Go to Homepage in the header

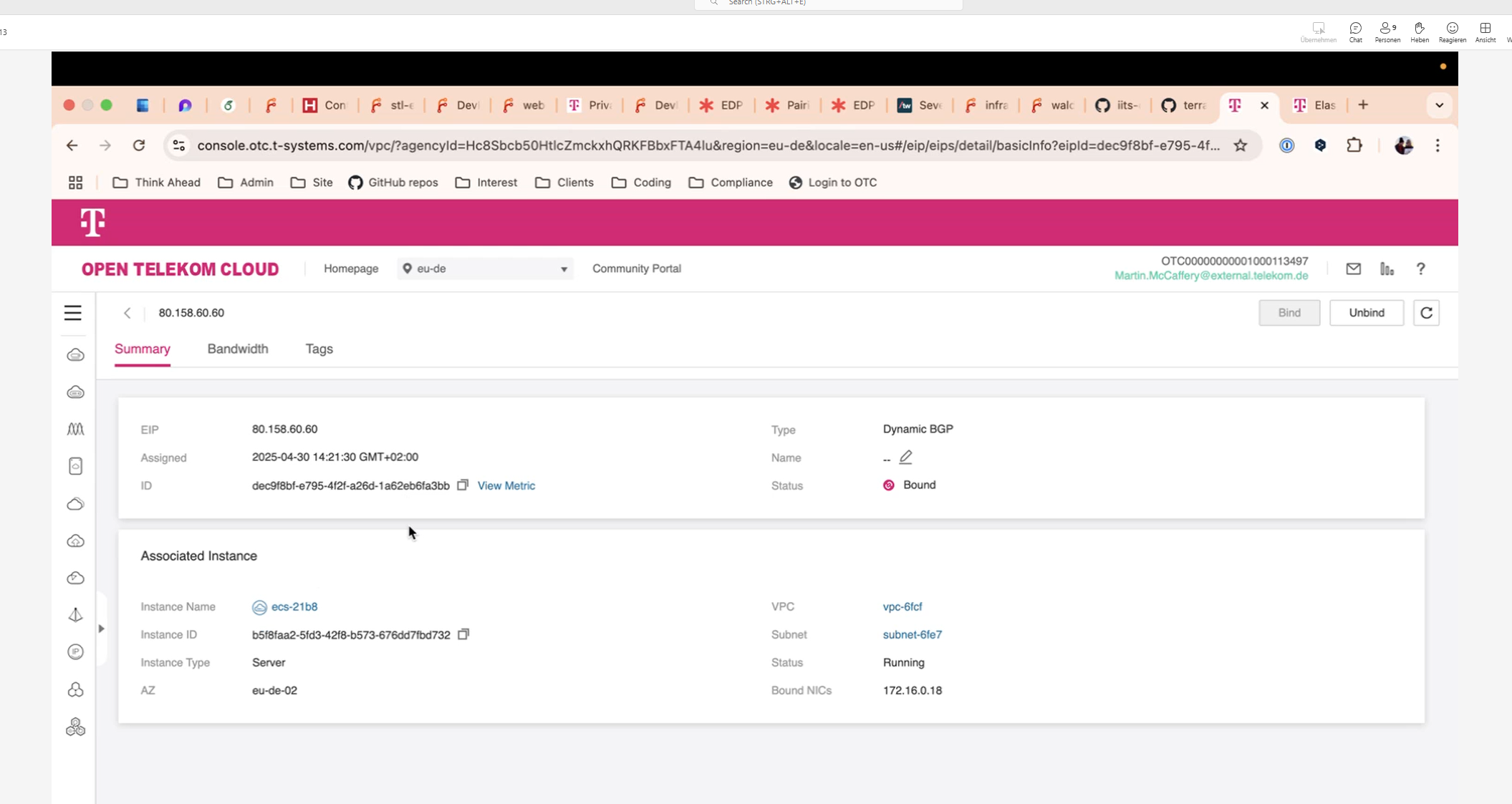[351, 268]
